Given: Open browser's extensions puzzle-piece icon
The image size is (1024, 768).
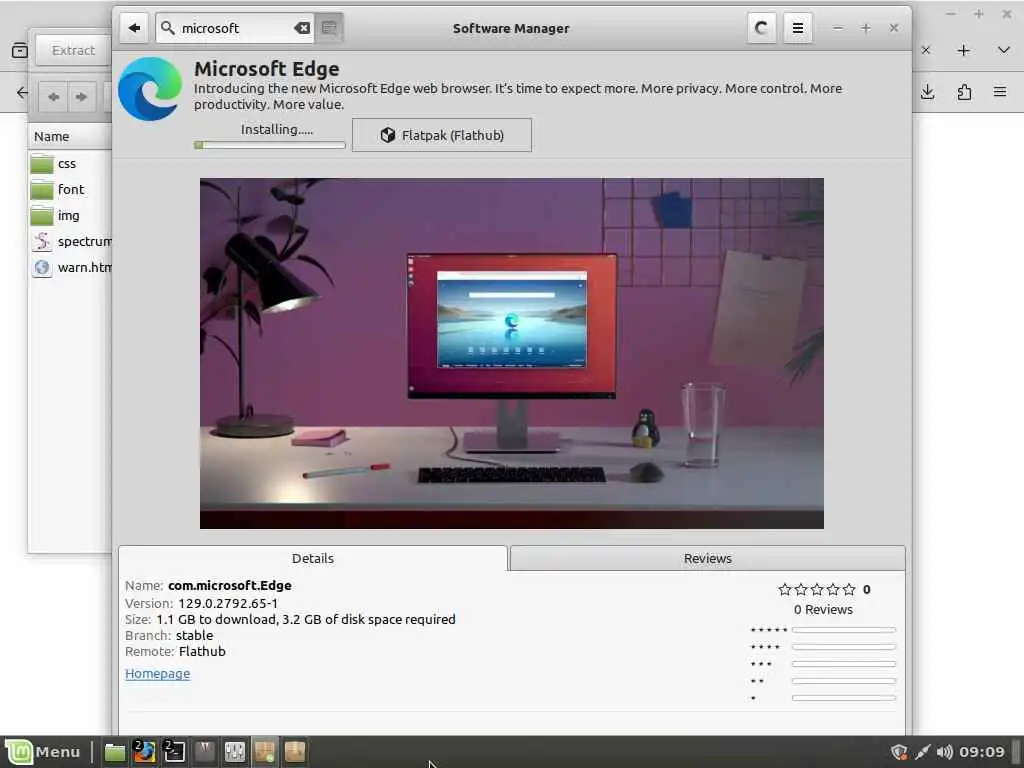Looking at the screenshot, I should [964, 92].
